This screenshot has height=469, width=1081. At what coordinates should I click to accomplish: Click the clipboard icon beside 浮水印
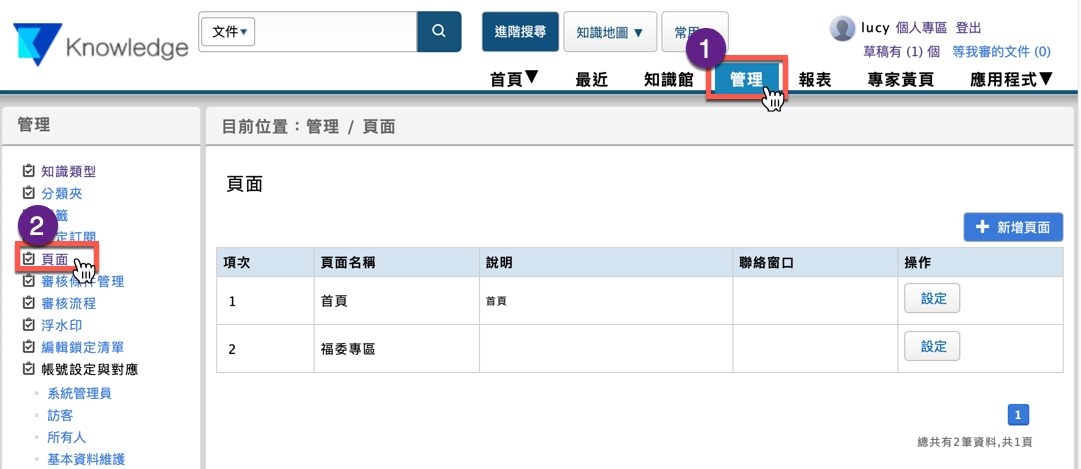point(28,325)
